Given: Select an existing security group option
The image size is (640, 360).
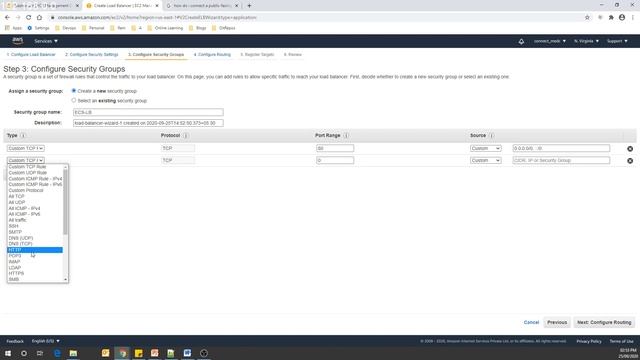Looking at the screenshot, I should coord(74,100).
